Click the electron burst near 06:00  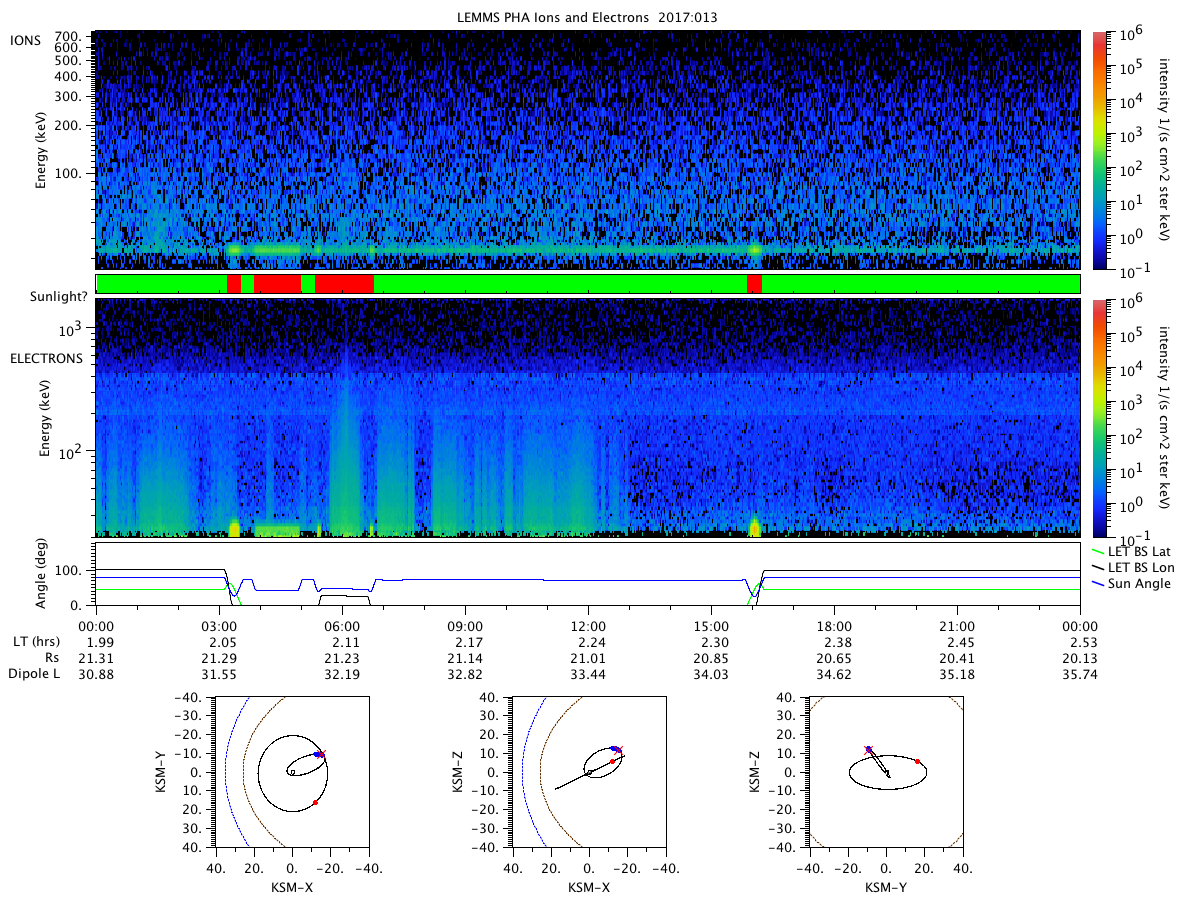[x=346, y=440]
